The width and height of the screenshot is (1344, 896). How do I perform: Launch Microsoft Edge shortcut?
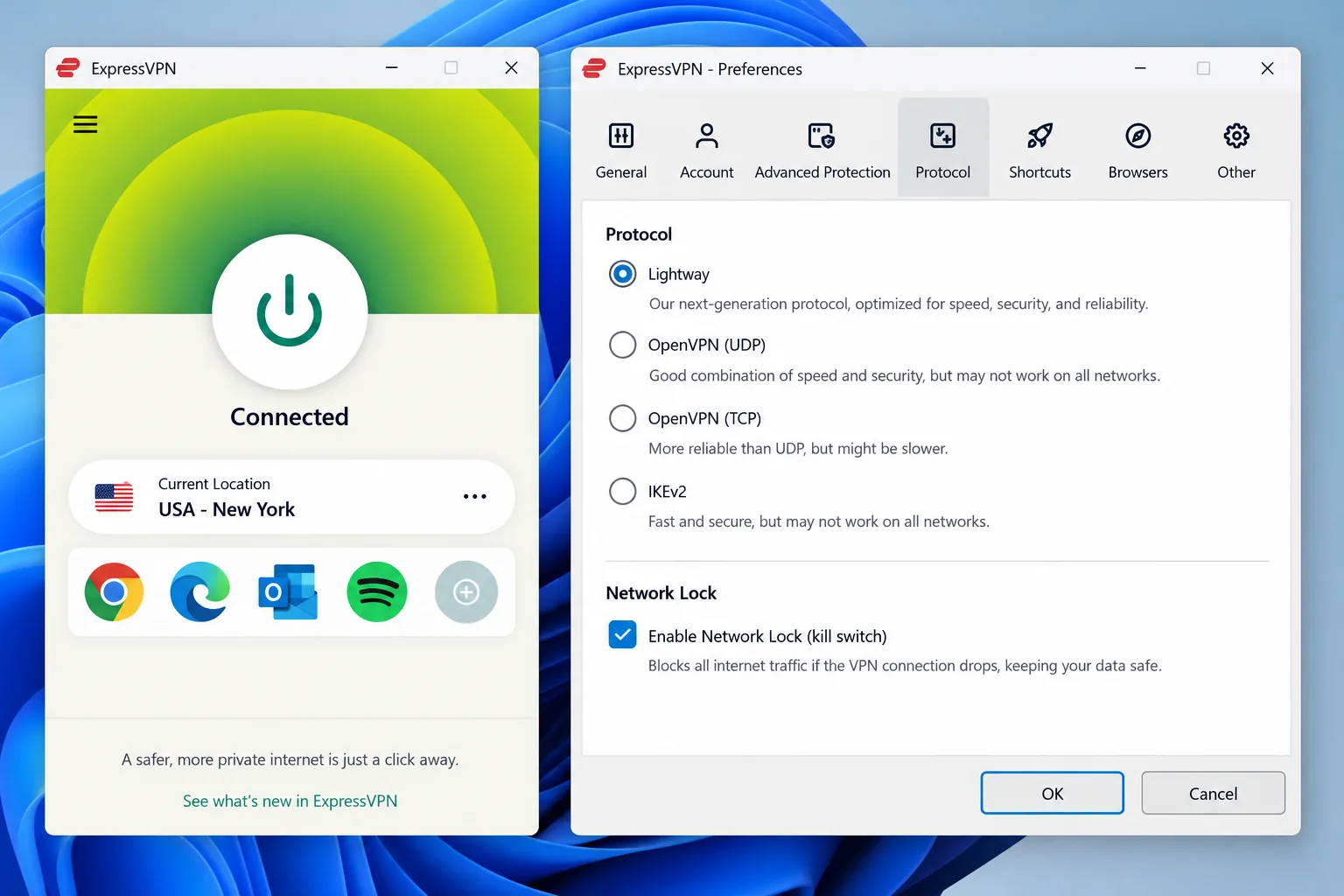point(200,592)
